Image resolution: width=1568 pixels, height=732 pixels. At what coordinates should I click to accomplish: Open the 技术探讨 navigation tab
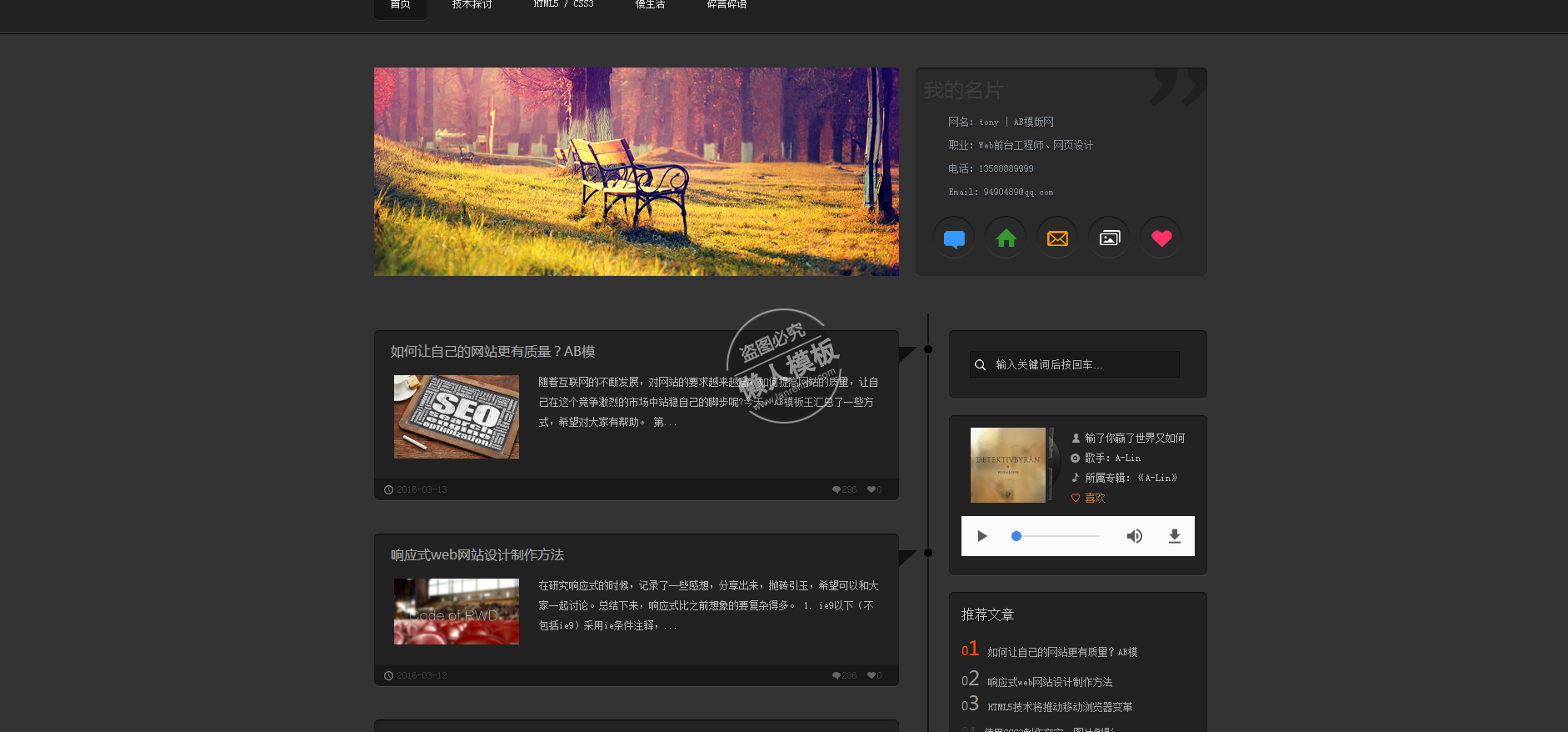pos(472,5)
